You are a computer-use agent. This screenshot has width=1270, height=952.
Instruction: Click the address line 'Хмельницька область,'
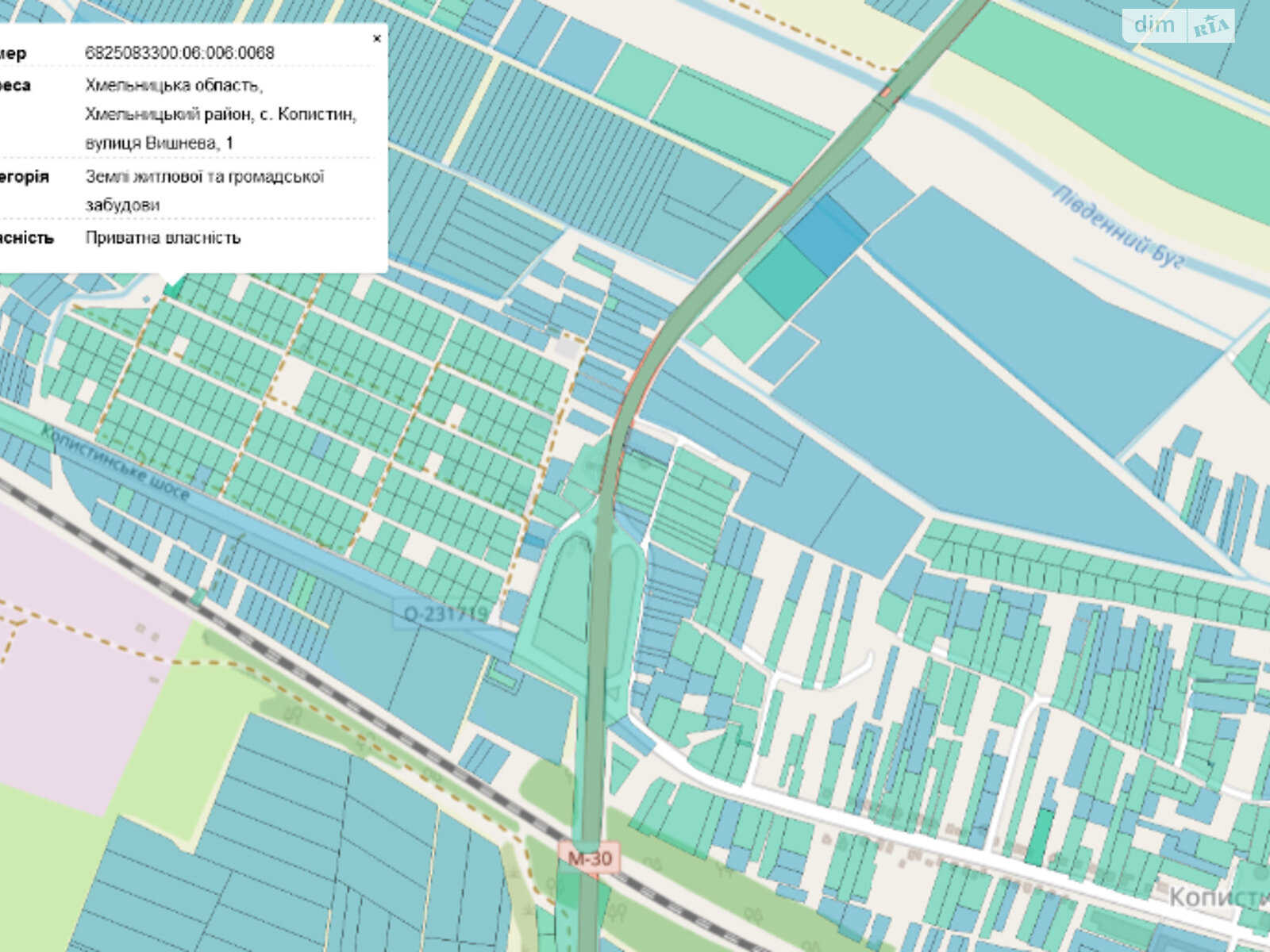174,86
